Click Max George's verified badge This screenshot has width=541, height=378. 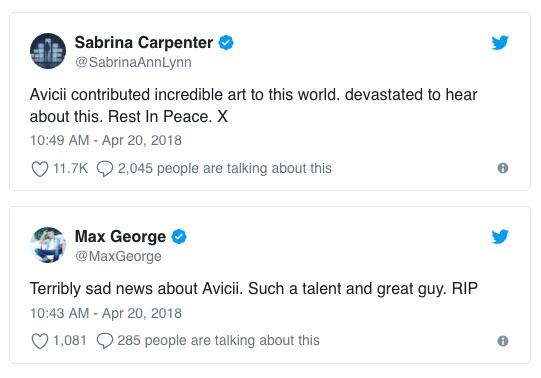click(x=179, y=237)
